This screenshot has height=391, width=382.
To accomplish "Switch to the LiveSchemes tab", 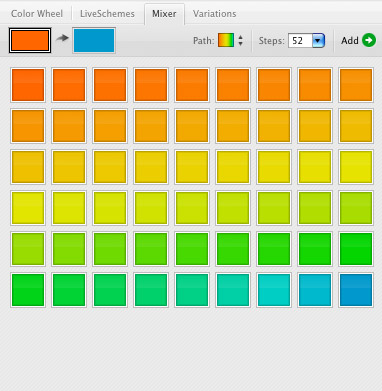I will pos(107,14).
